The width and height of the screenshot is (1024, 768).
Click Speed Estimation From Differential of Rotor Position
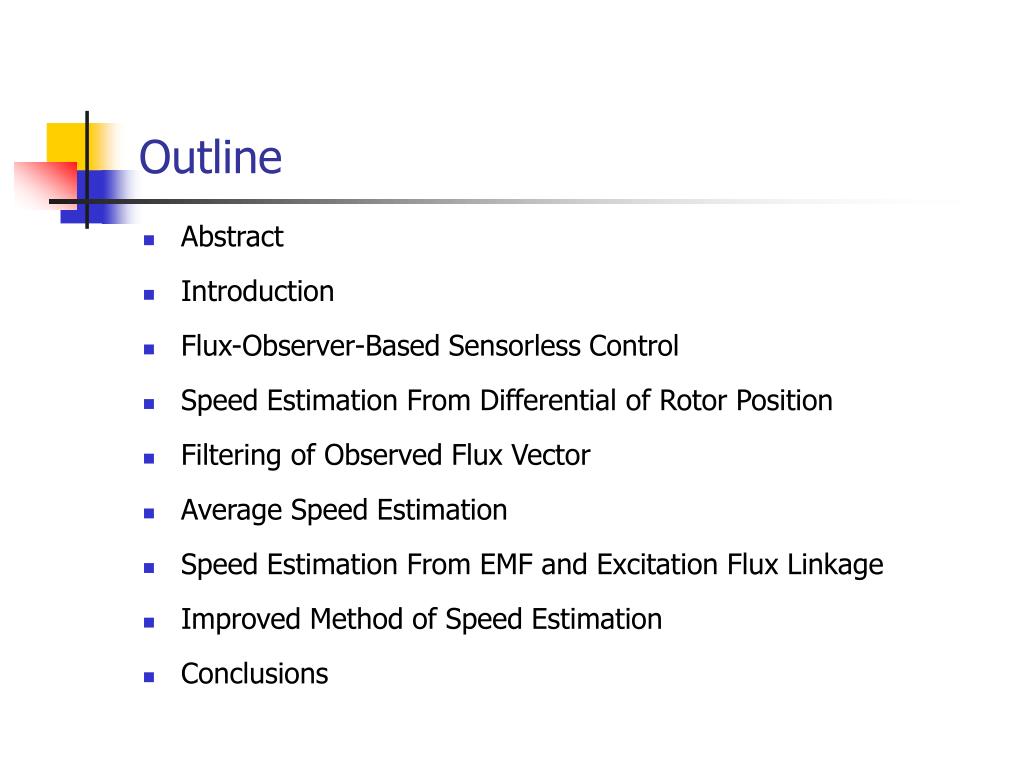(507, 400)
